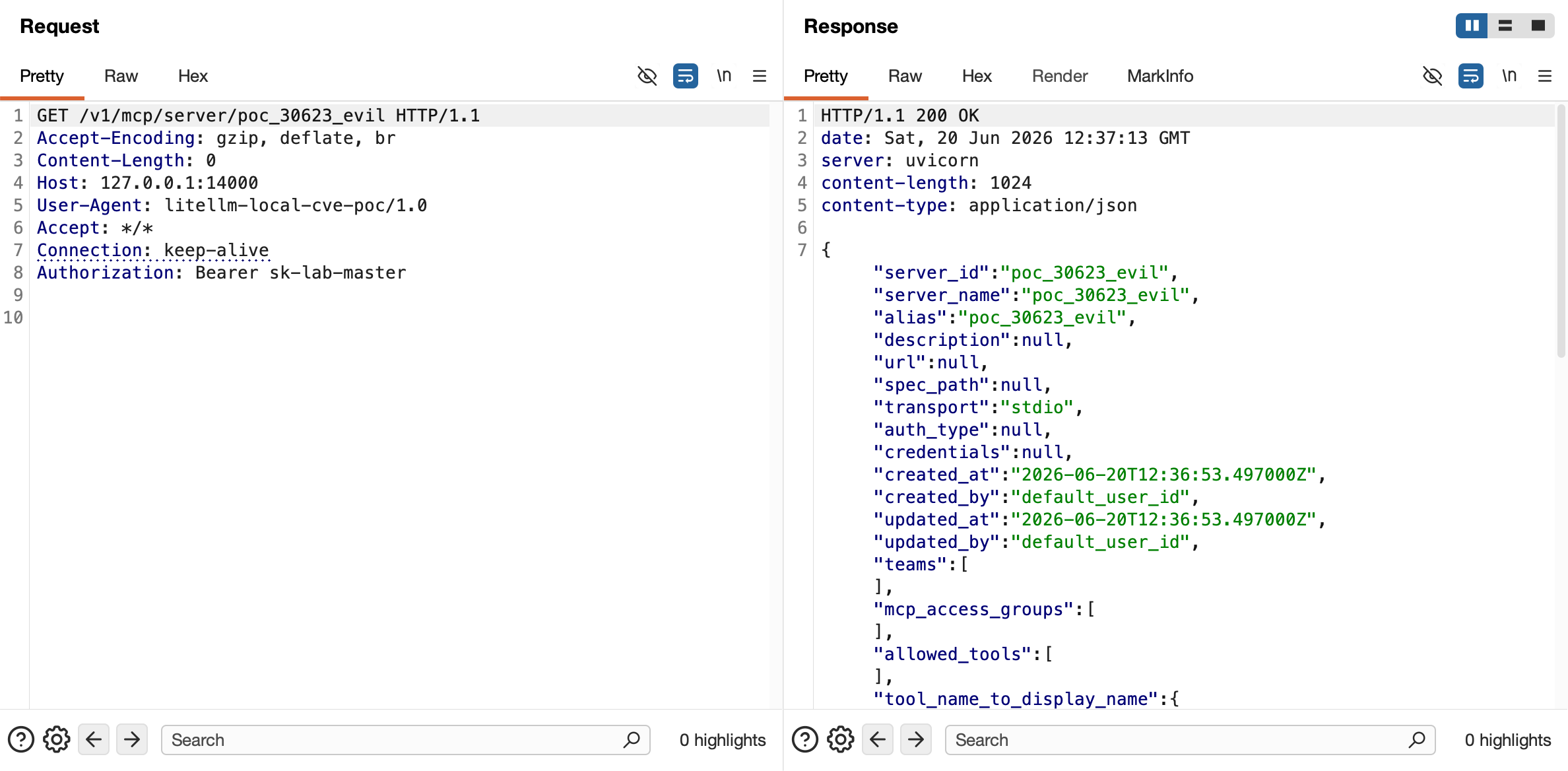The height and width of the screenshot is (771, 1568).
Task: Open help icon below Request panel
Action: point(21,739)
